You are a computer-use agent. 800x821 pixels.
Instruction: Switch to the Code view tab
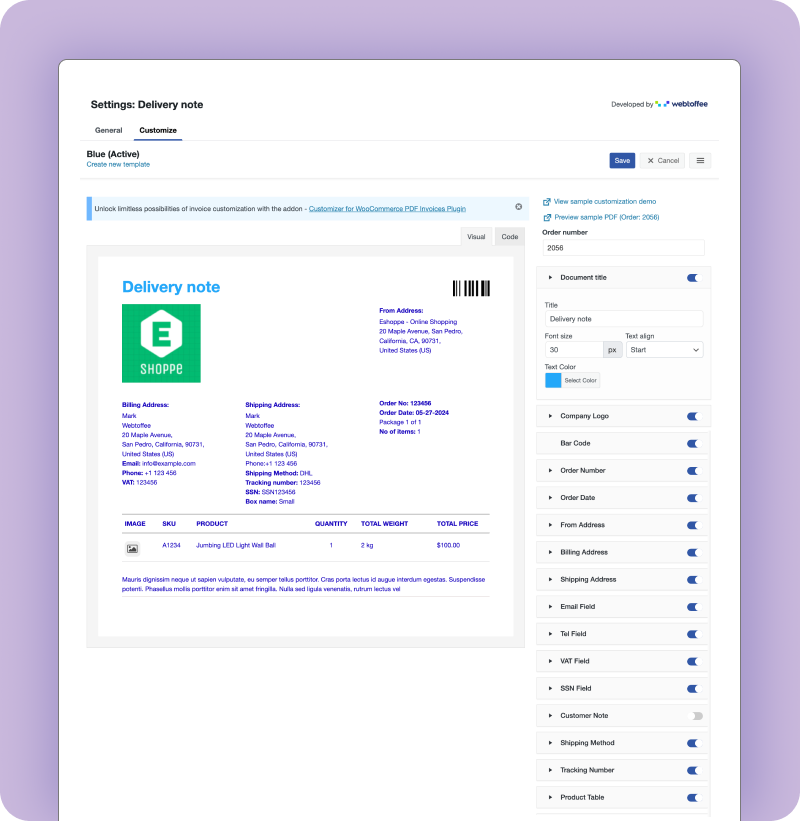(x=509, y=236)
